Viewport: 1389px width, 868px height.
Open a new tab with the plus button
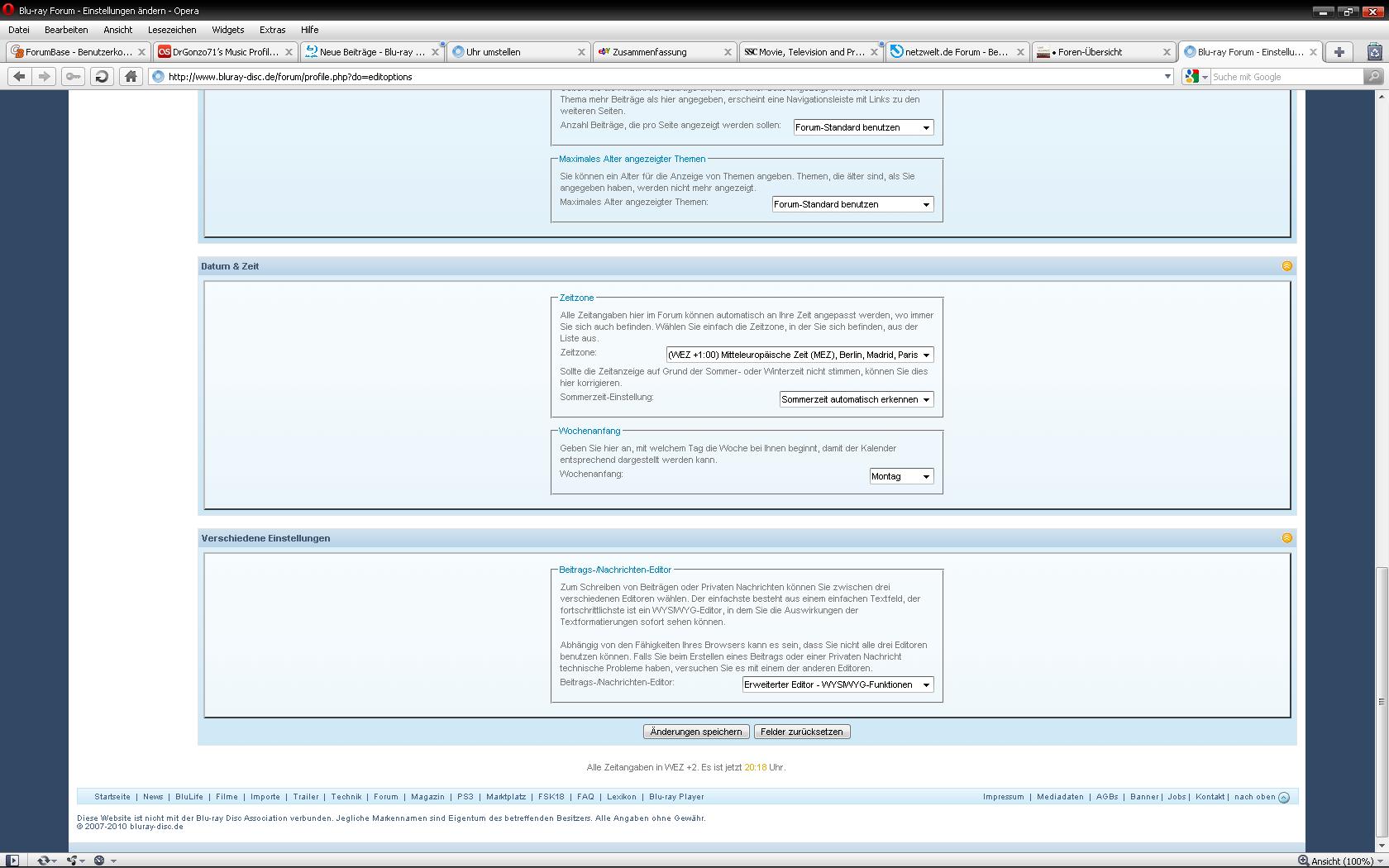click(1339, 51)
